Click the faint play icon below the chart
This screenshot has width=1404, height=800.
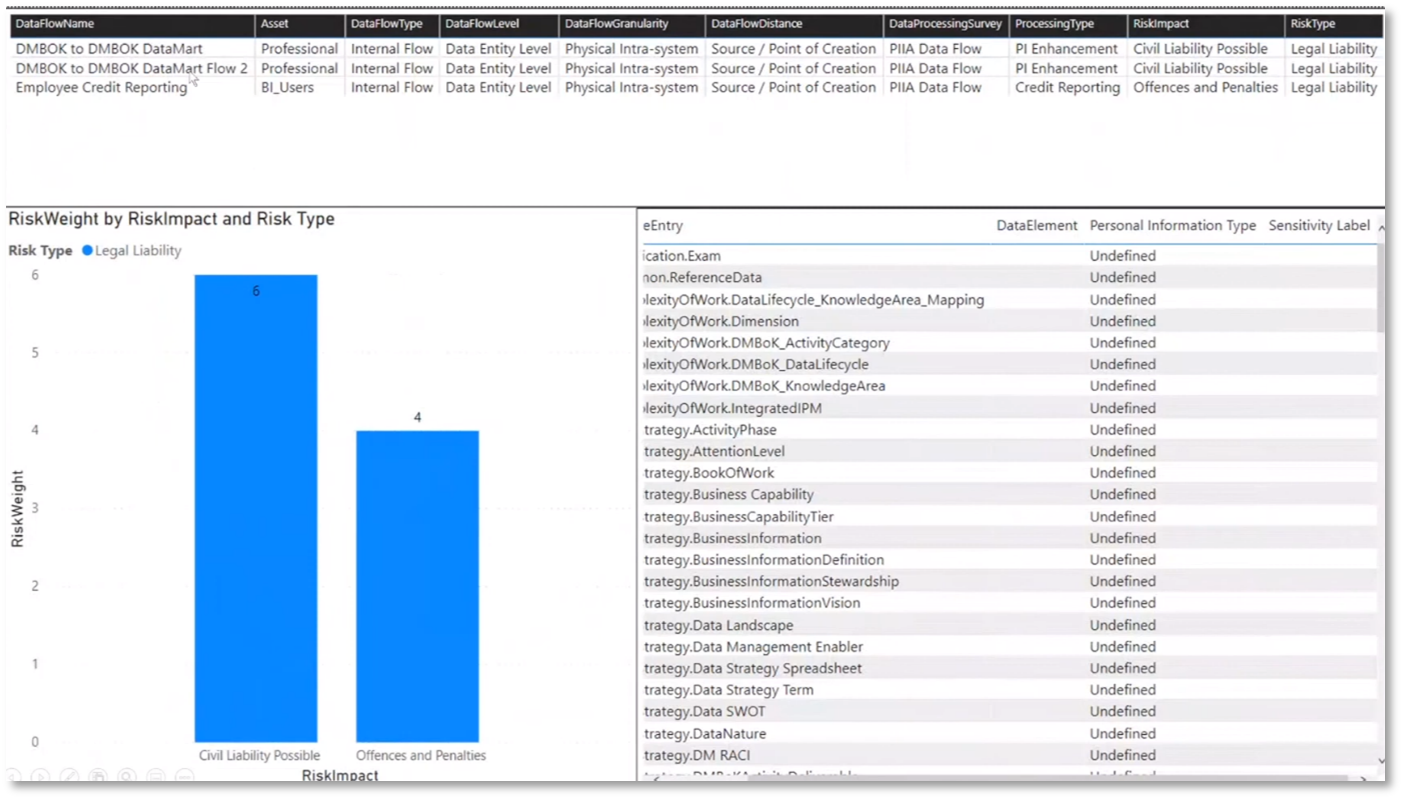40,776
